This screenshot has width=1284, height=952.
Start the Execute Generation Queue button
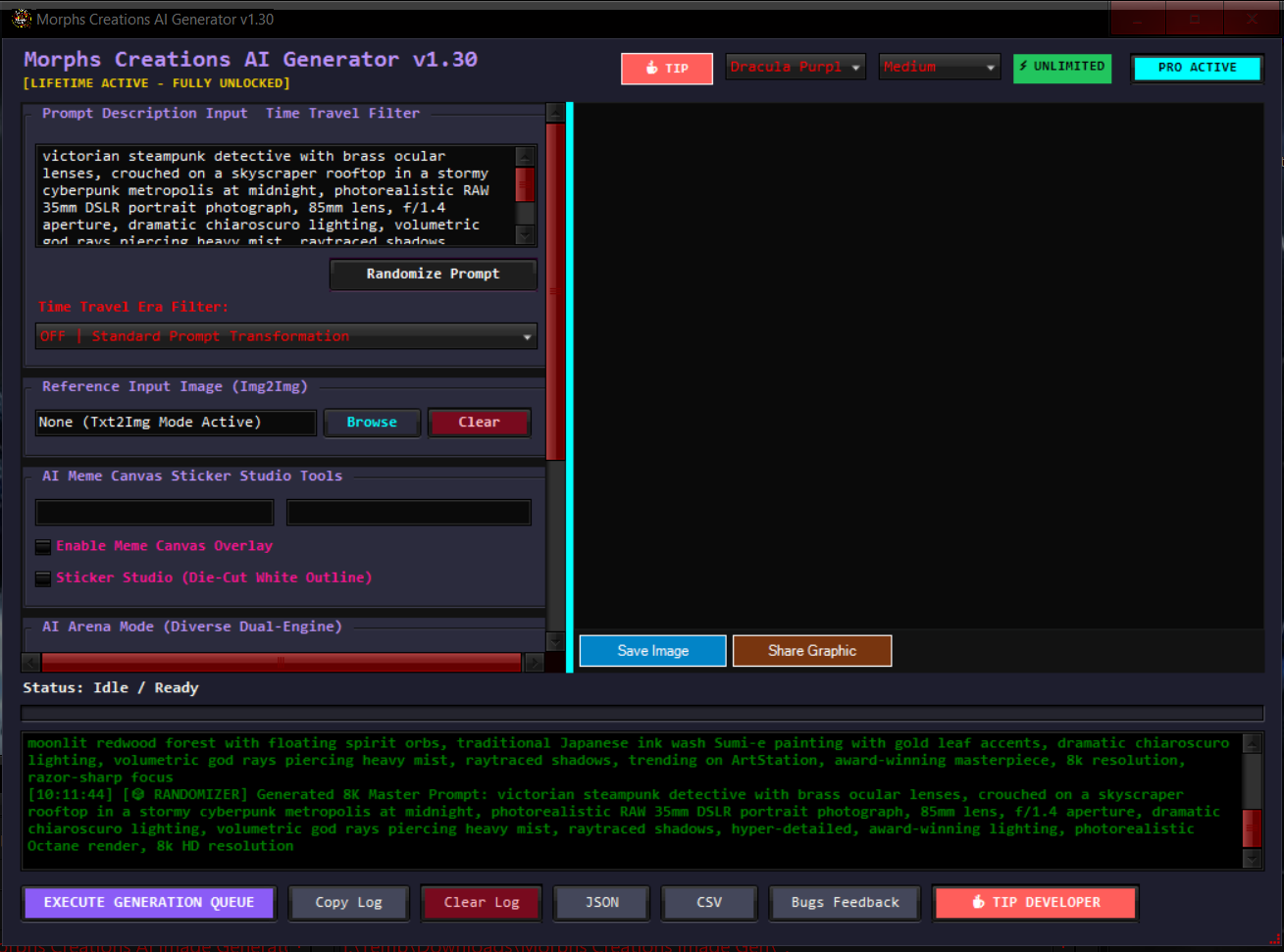(x=149, y=903)
